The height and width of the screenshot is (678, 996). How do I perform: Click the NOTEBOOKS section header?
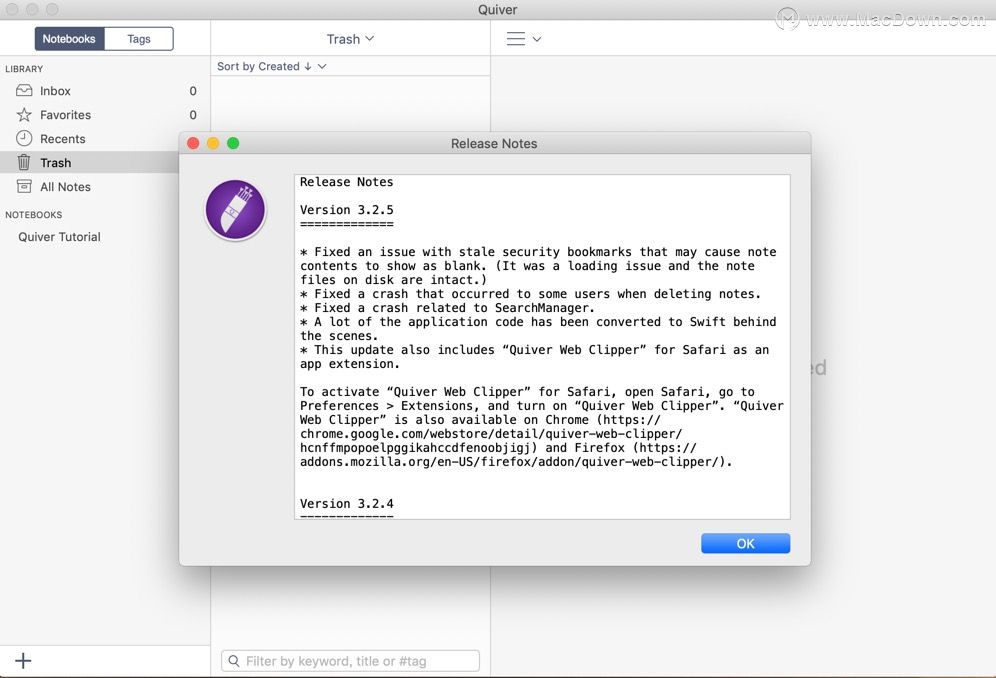tap(34, 215)
